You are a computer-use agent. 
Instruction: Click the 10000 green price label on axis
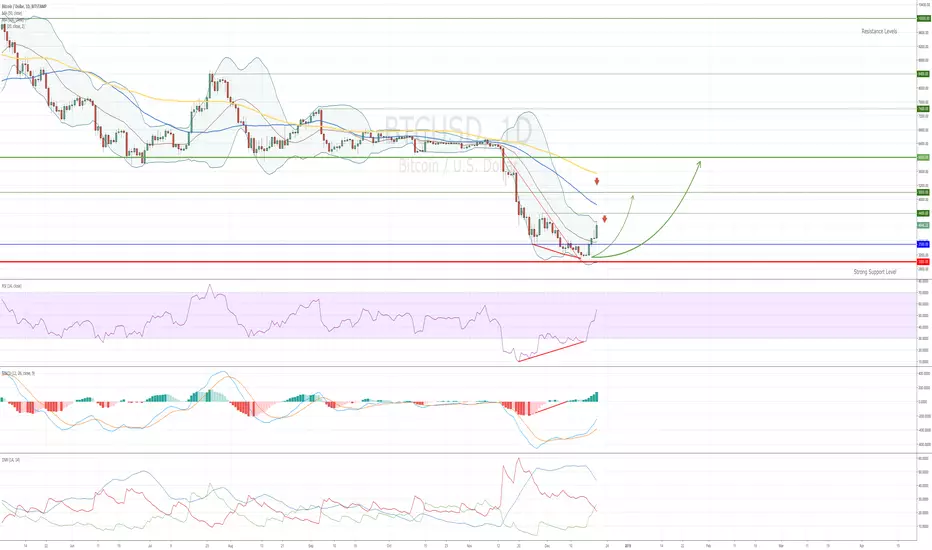923,18
